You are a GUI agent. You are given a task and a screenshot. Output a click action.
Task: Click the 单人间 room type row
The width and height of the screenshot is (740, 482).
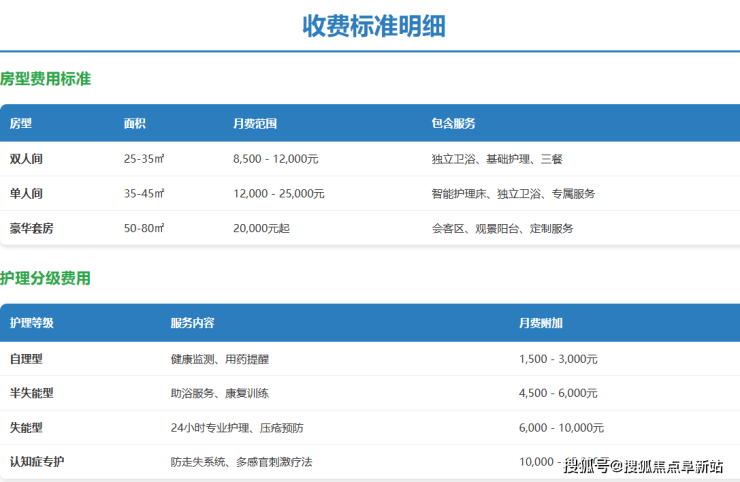coord(27,193)
